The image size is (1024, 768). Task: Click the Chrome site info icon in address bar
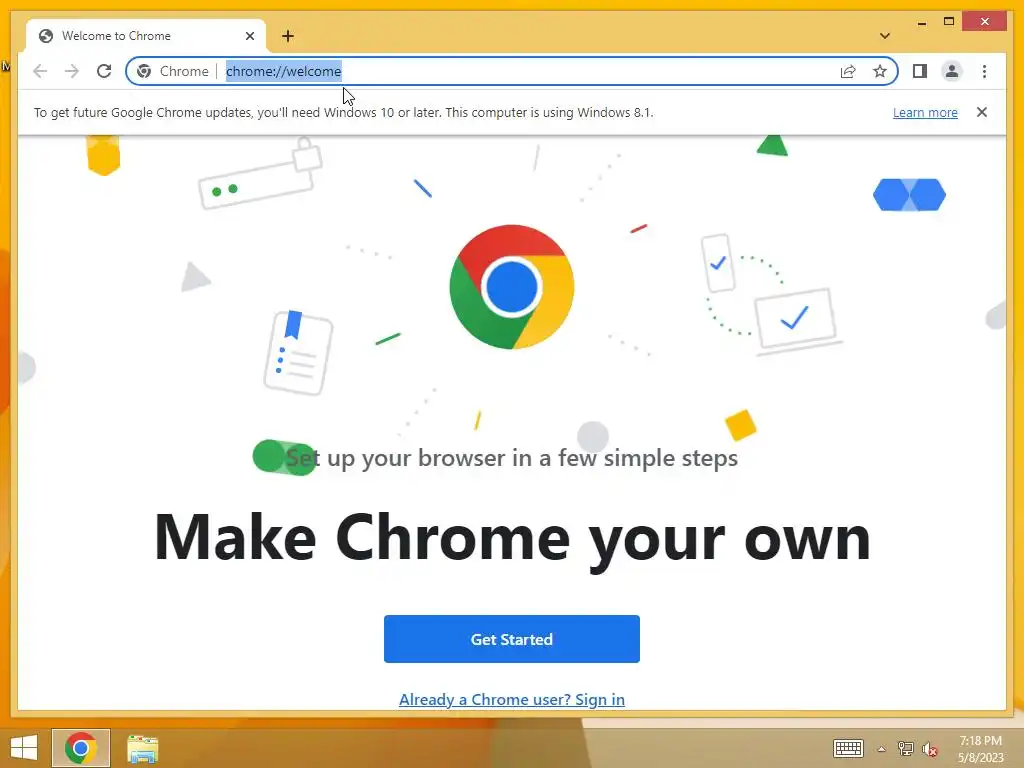144,71
